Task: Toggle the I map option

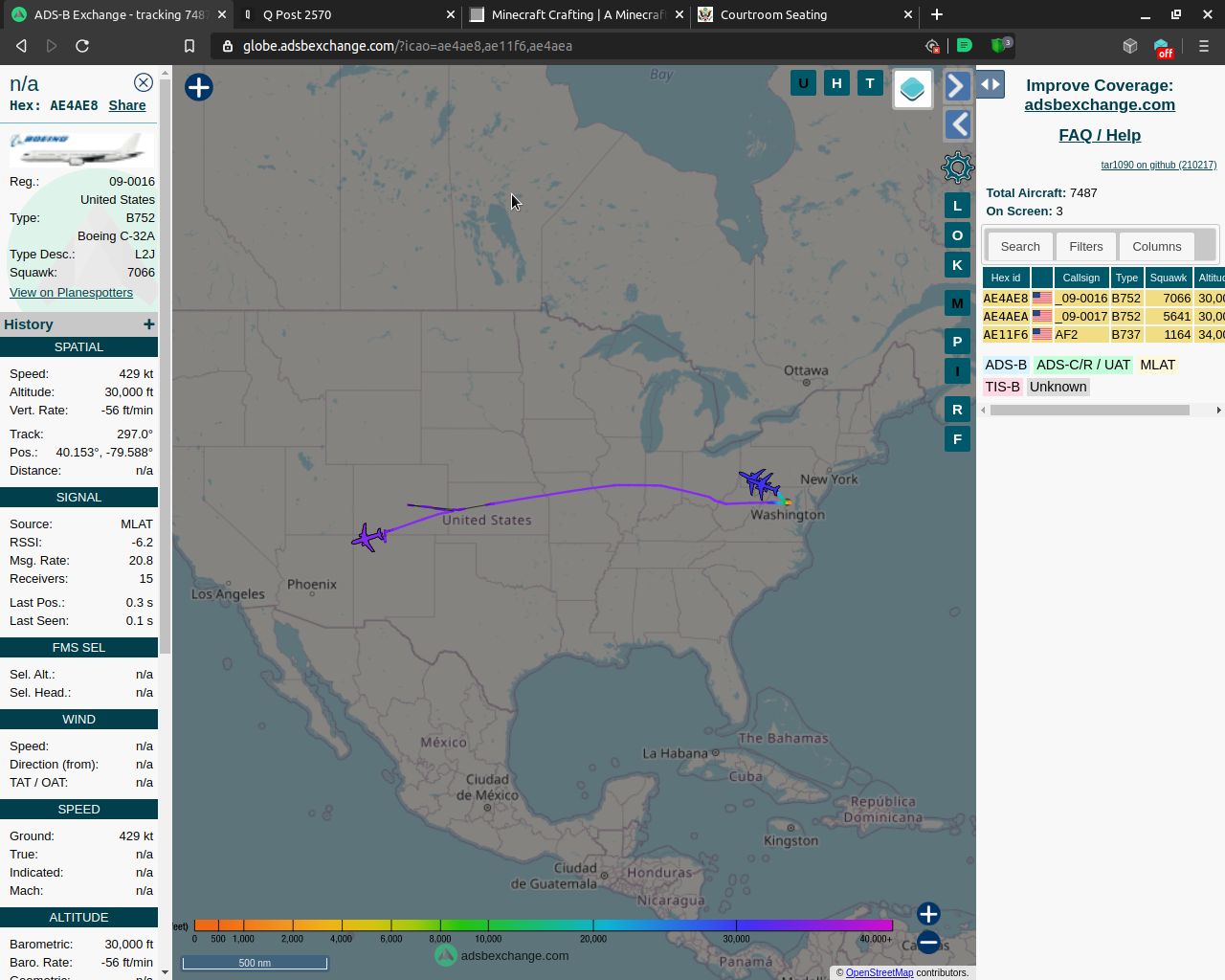Action: [957, 371]
